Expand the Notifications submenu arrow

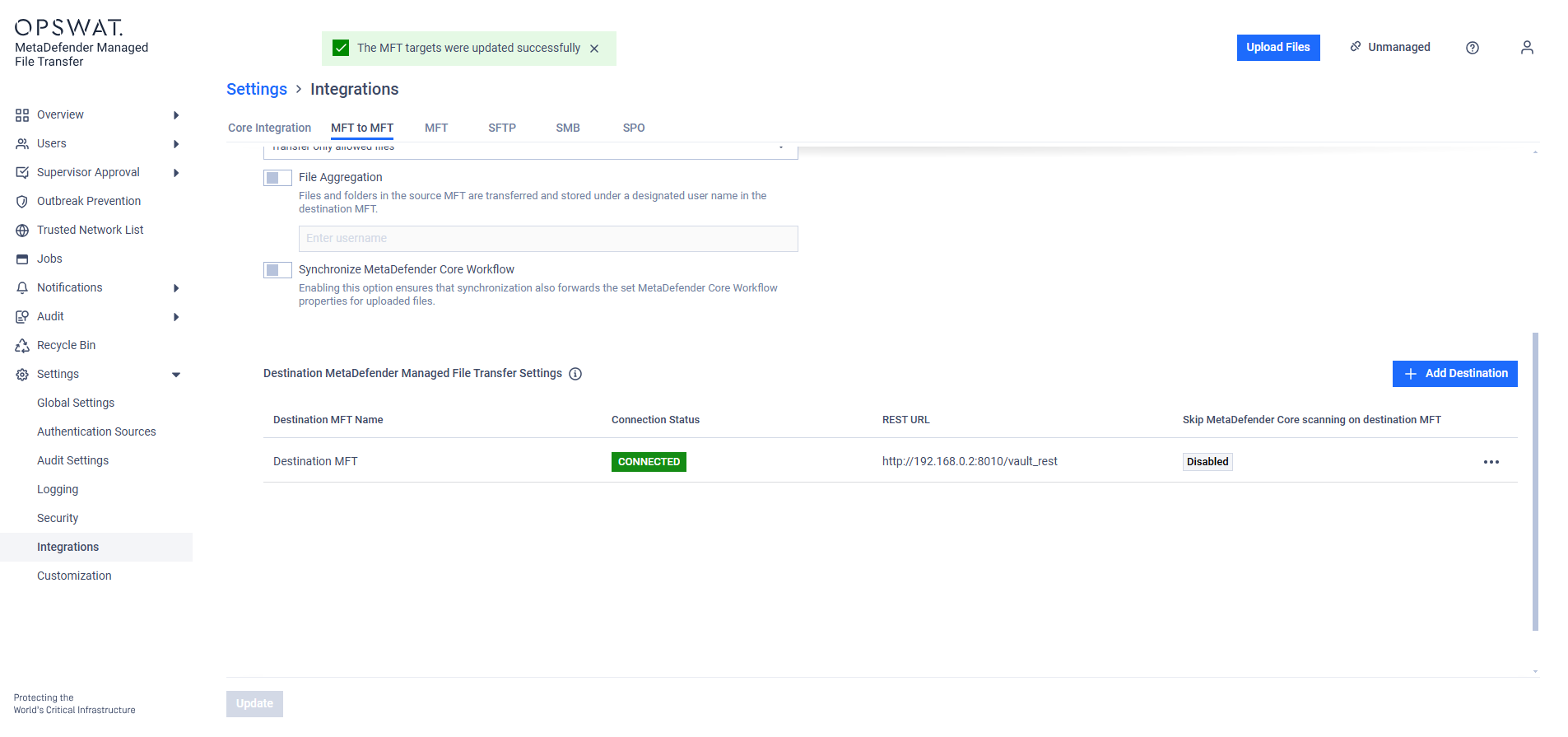click(x=176, y=288)
